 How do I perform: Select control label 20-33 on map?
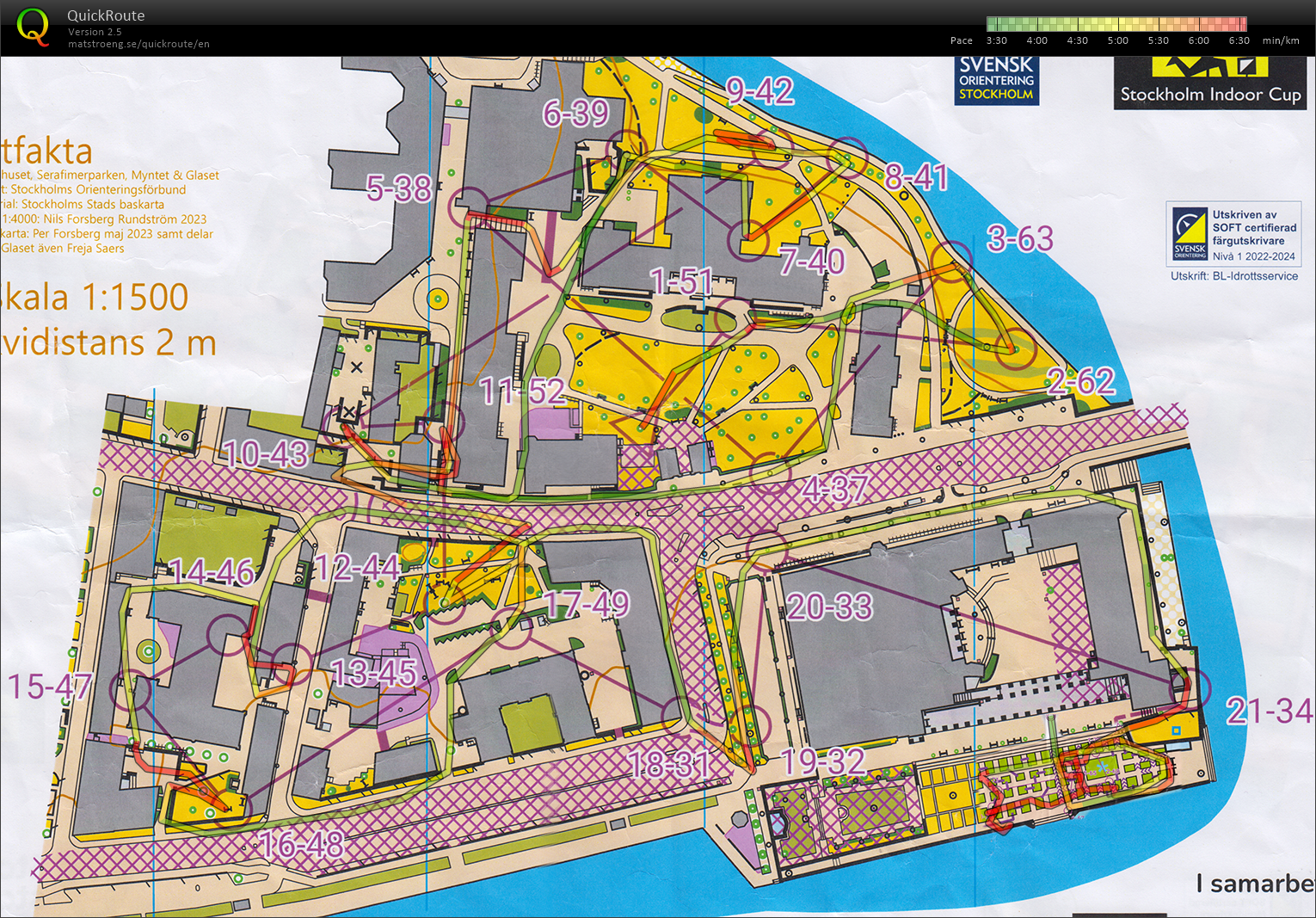829,607
